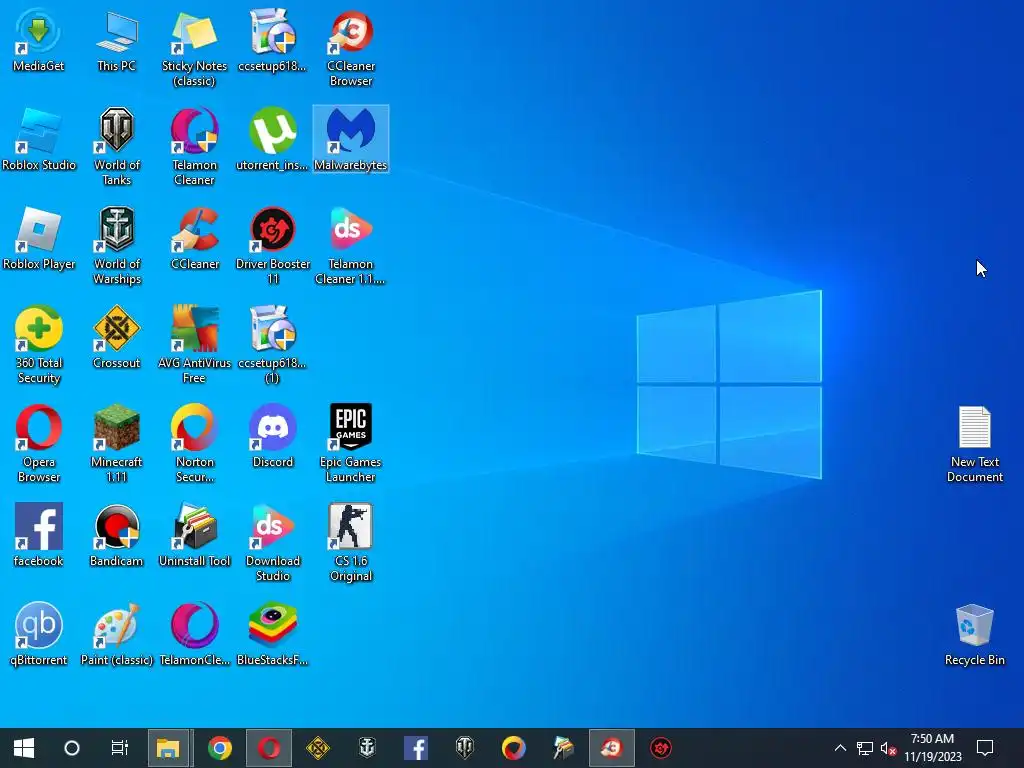Click the World of Warships desktop shortcut

(116, 247)
